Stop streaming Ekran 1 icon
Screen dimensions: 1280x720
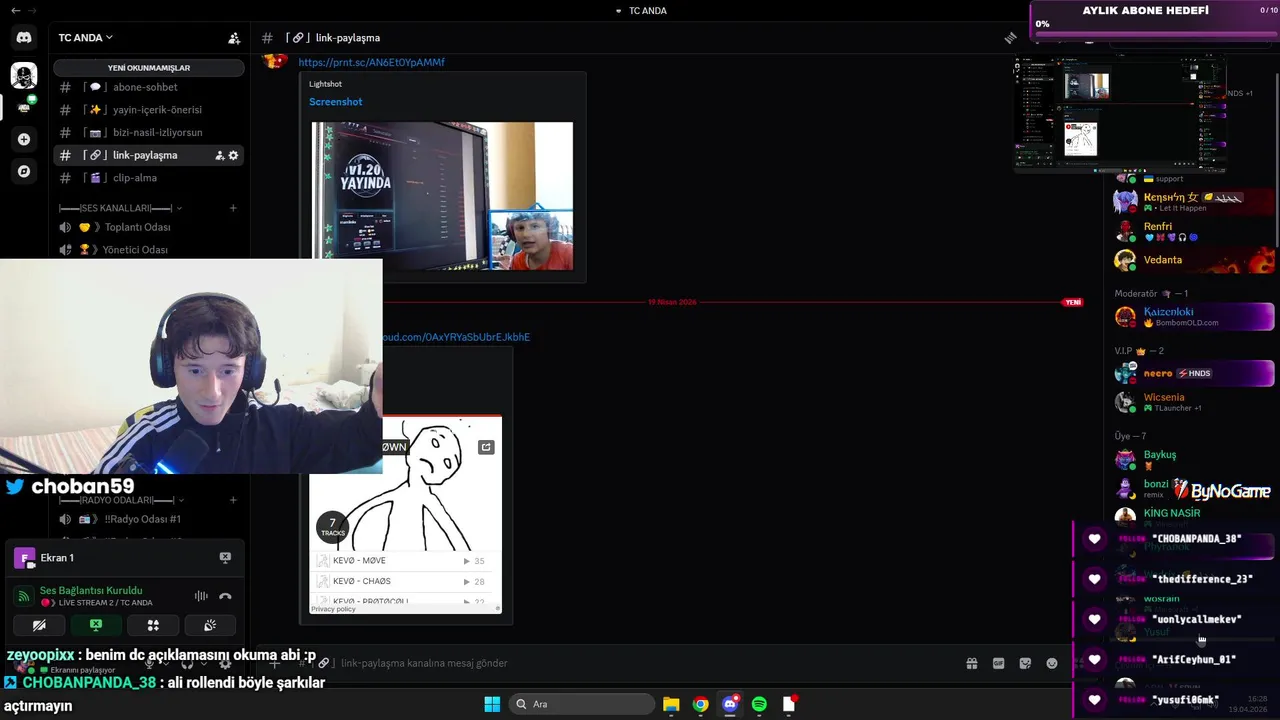coord(225,557)
